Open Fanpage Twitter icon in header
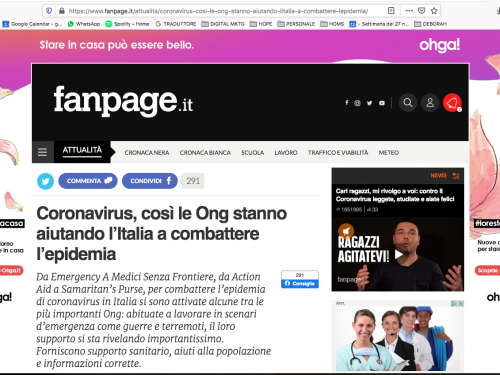 coord(369,103)
